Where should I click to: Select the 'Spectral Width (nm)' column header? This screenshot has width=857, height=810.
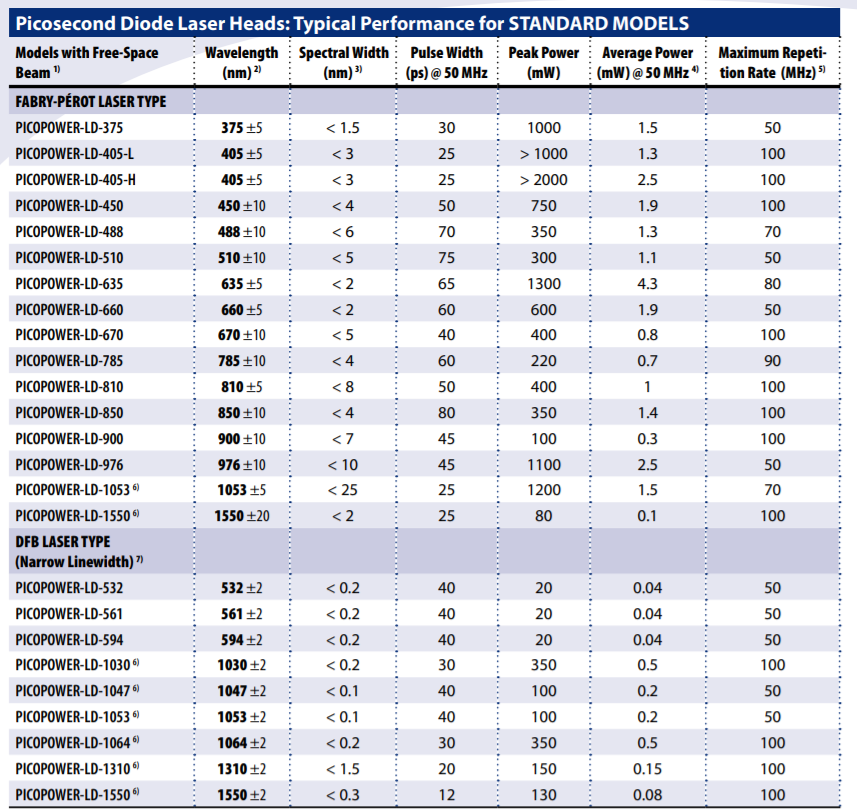[x=343, y=62]
